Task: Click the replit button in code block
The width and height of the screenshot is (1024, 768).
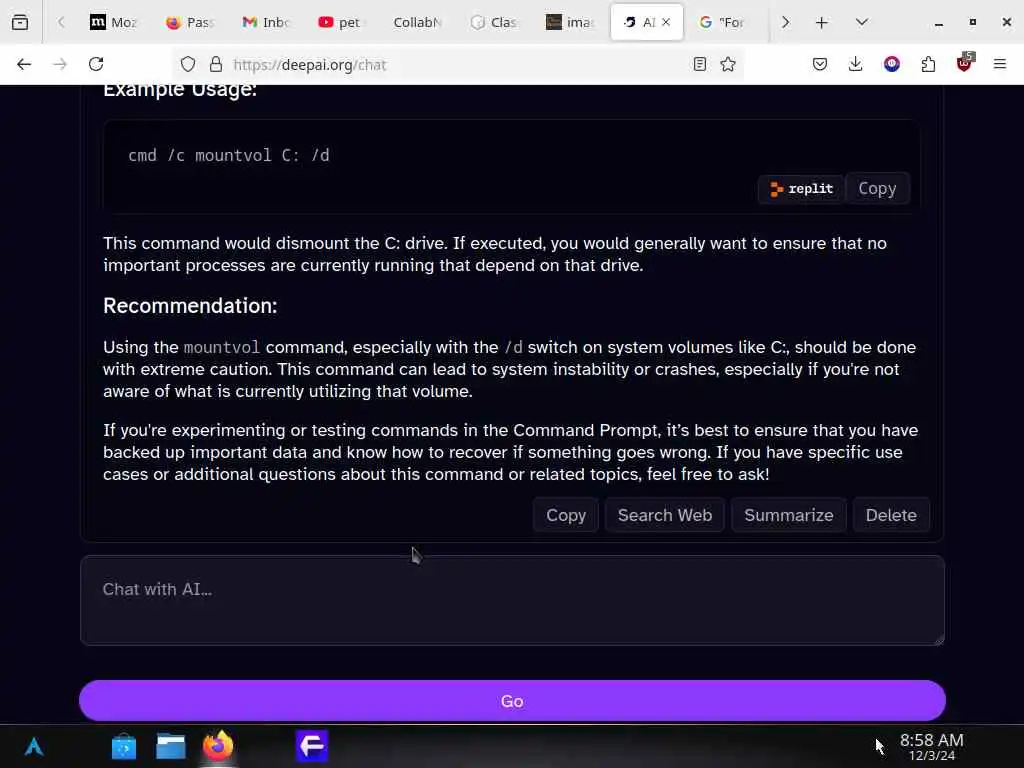Action: tap(801, 189)
